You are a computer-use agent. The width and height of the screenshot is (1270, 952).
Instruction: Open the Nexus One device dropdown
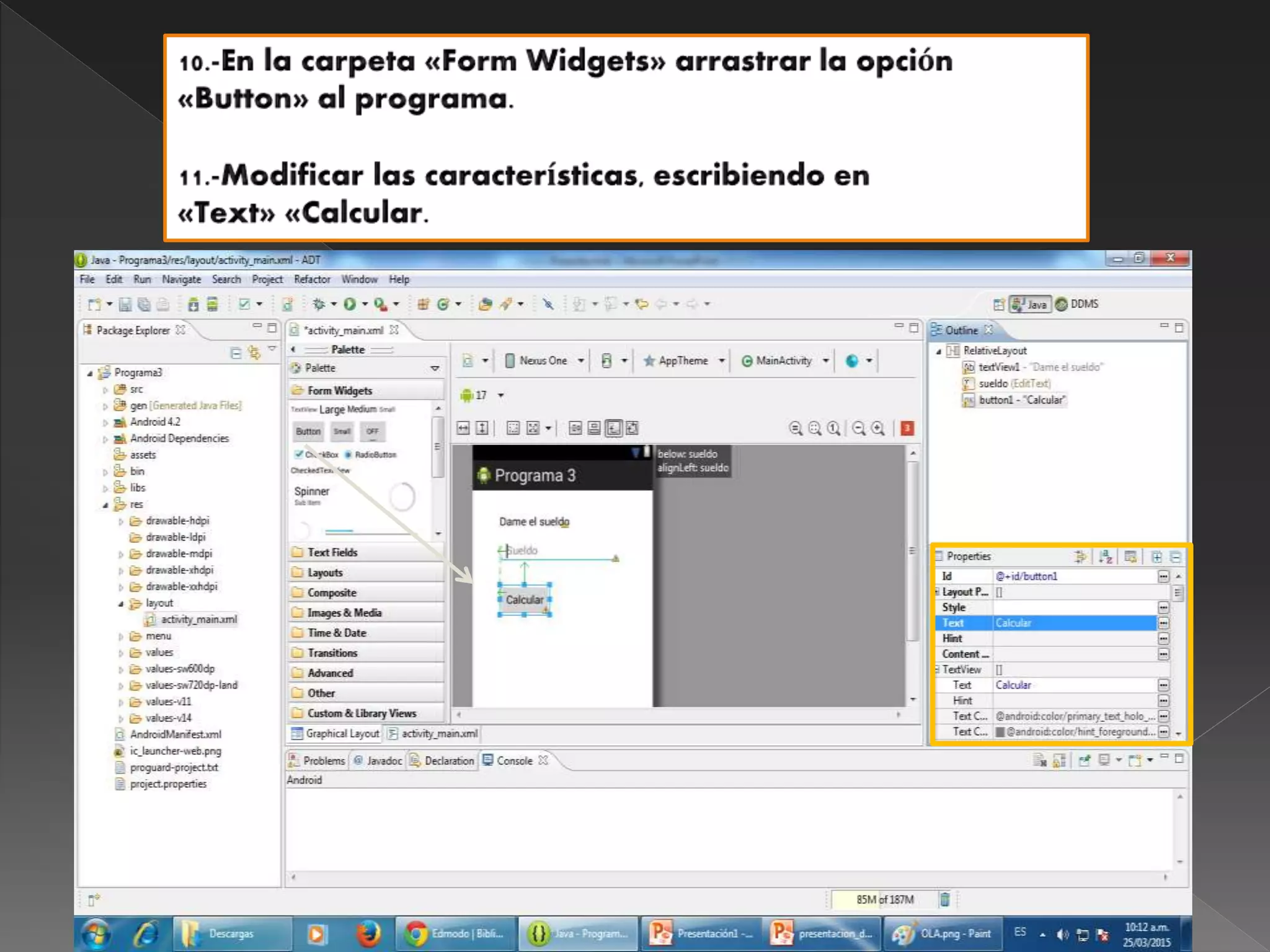click(x=544, y=361)
